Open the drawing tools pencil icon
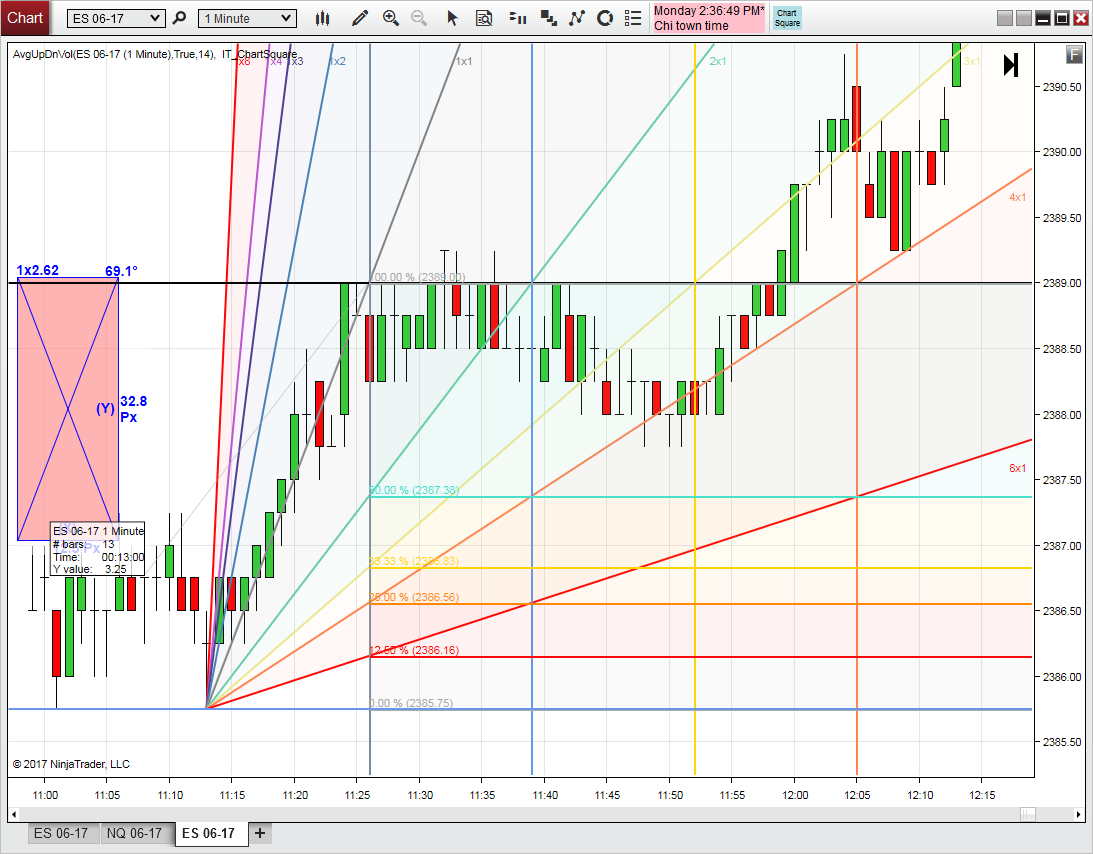Screen dimensions: 1093x854 pyautogui.click(x=360, y=19)
